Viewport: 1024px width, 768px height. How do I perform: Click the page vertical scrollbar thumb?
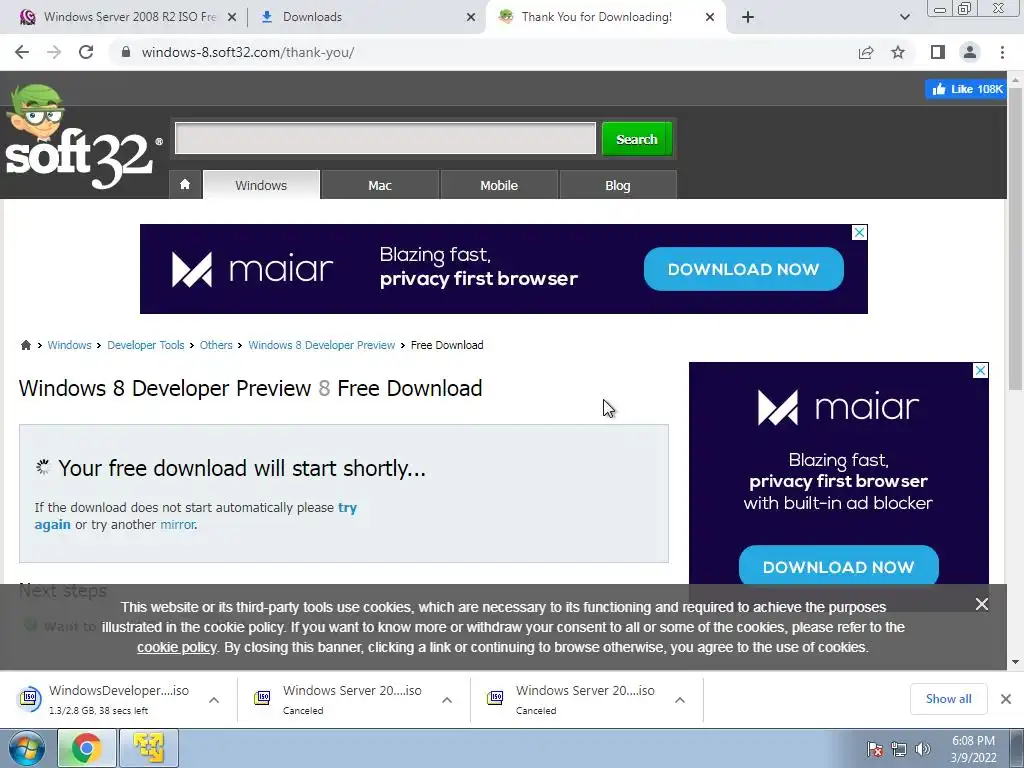point(1016,238)
